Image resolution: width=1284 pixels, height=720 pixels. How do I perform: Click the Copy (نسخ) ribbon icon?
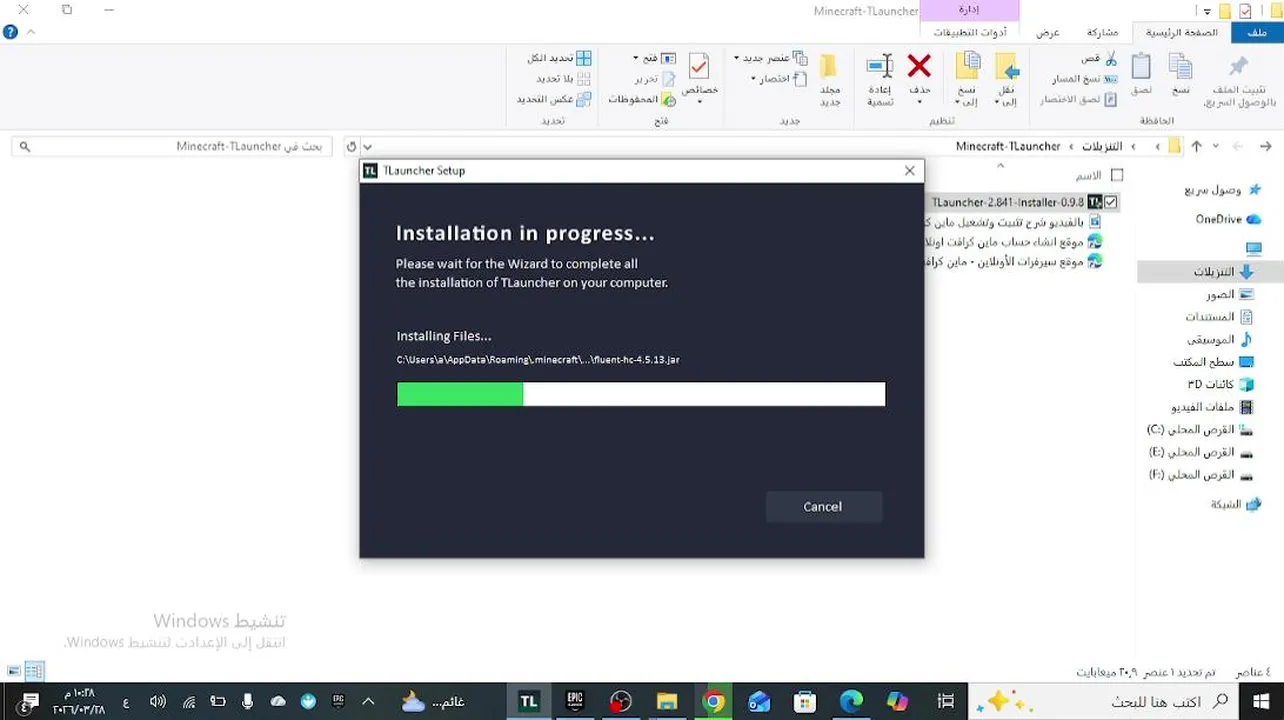[x=1180, y=68]
